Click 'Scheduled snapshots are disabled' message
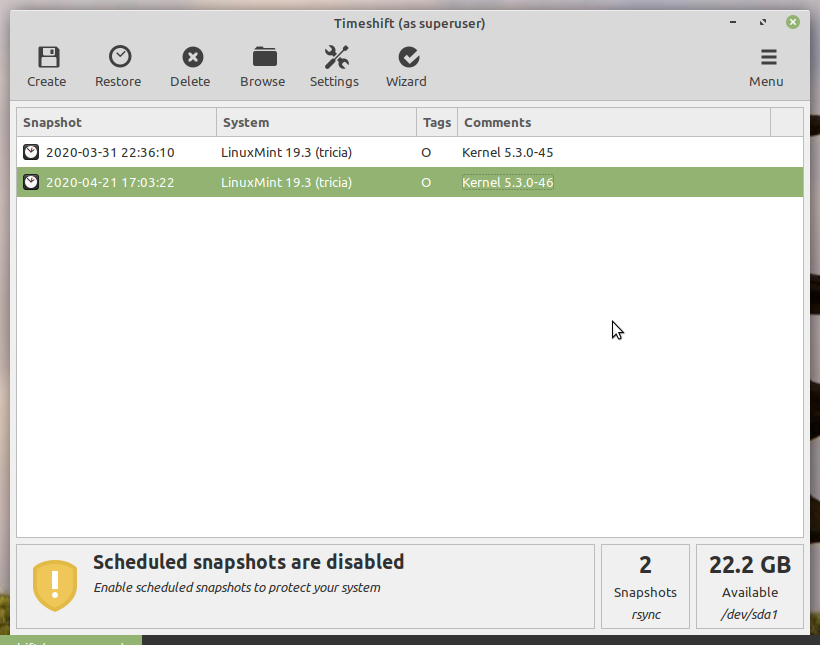This screenshot has height=645, width=820. coord(248,562)
